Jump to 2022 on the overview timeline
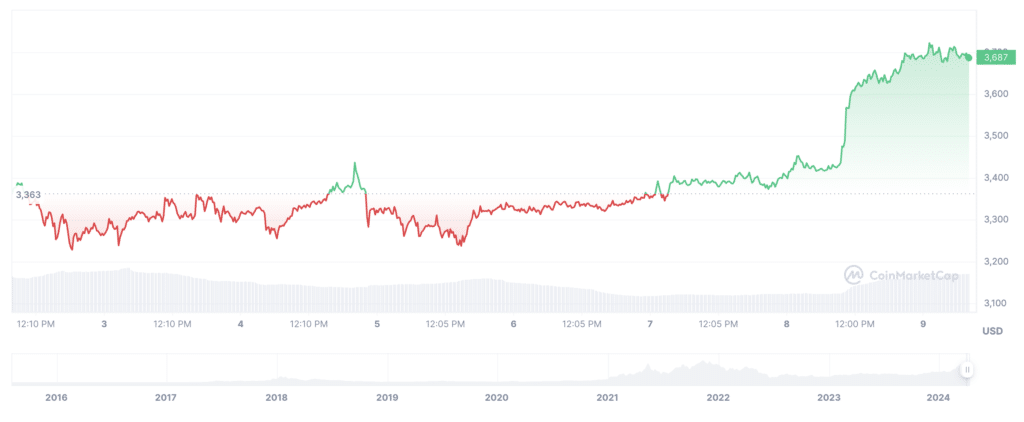1024x422 pixels. pos(718,397)
